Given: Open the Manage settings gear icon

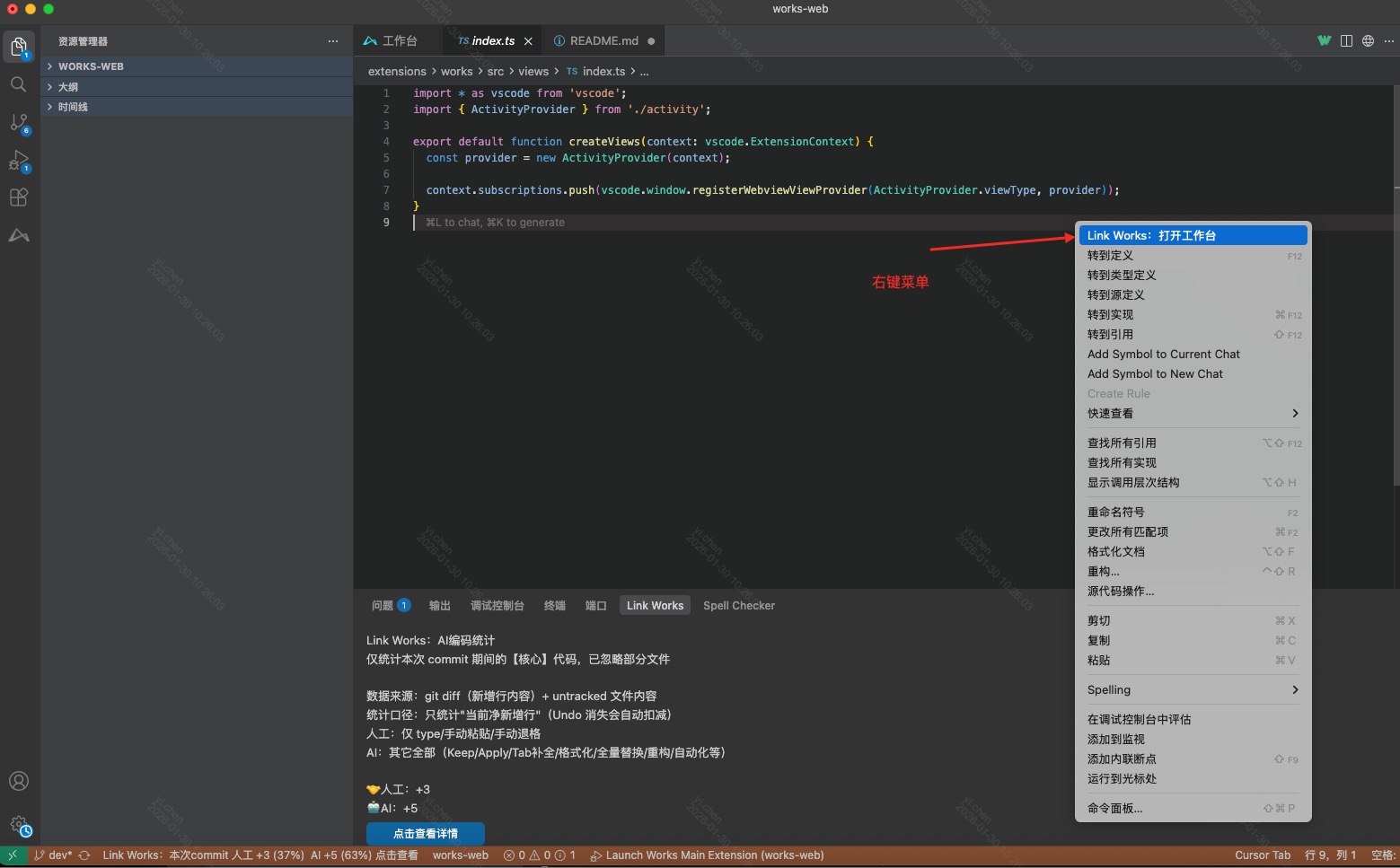Looking at the screenshot, I should tap(19, 824).
